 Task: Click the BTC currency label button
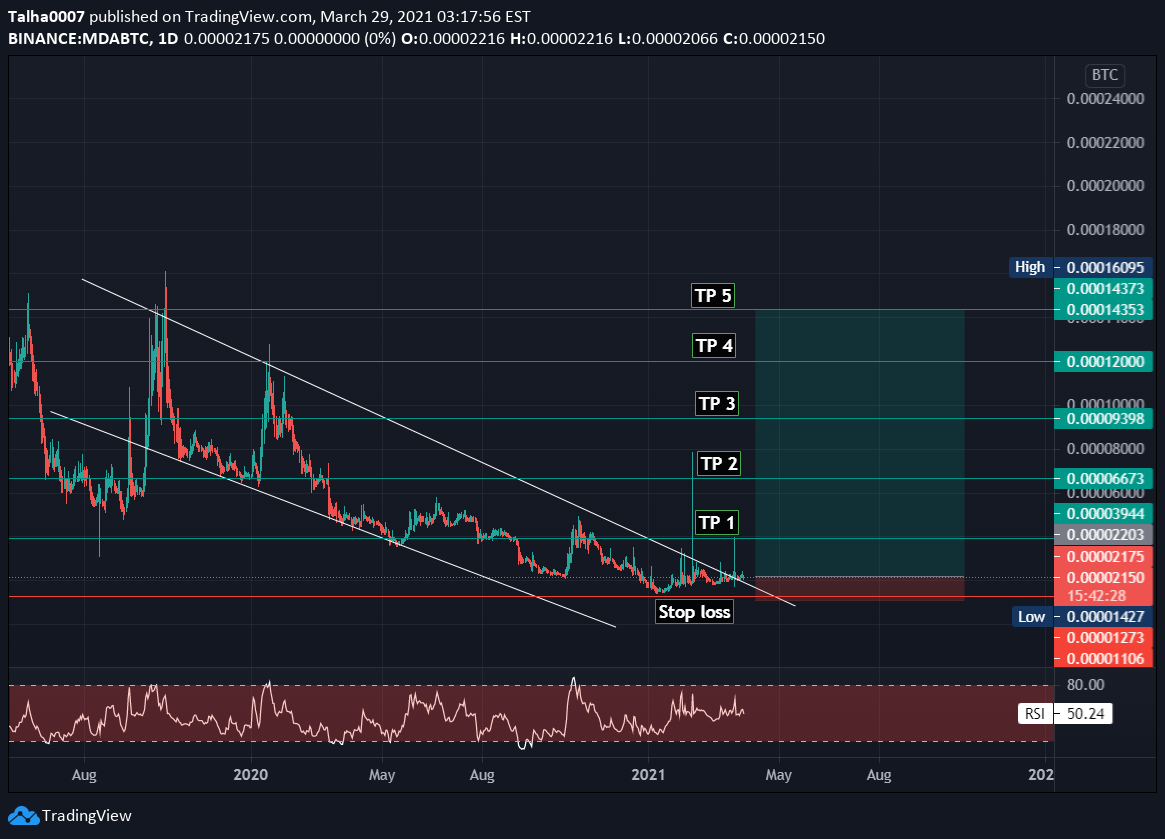tap(1104, 75)
